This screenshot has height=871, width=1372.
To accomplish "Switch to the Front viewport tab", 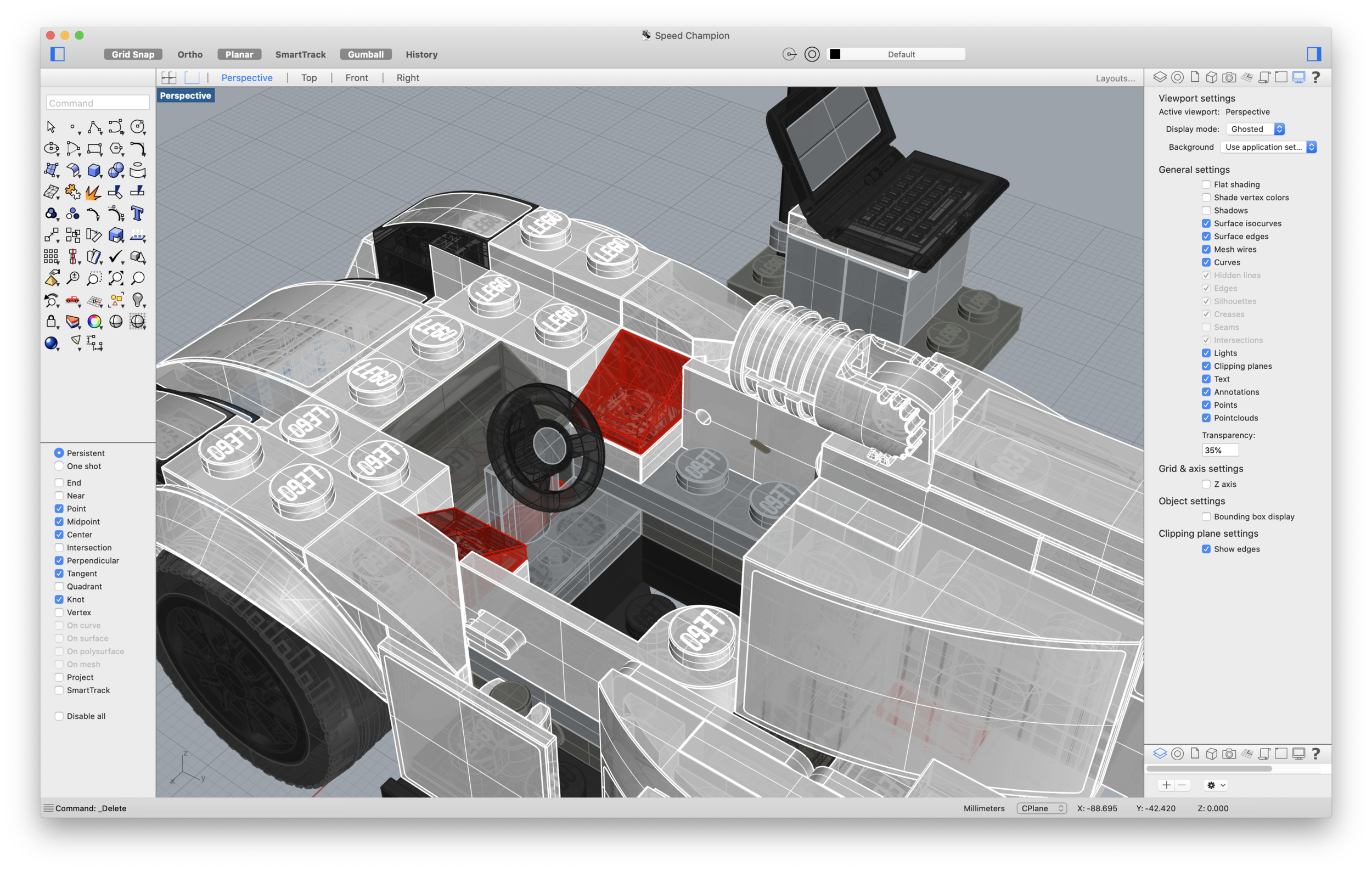I will (357, 77).
